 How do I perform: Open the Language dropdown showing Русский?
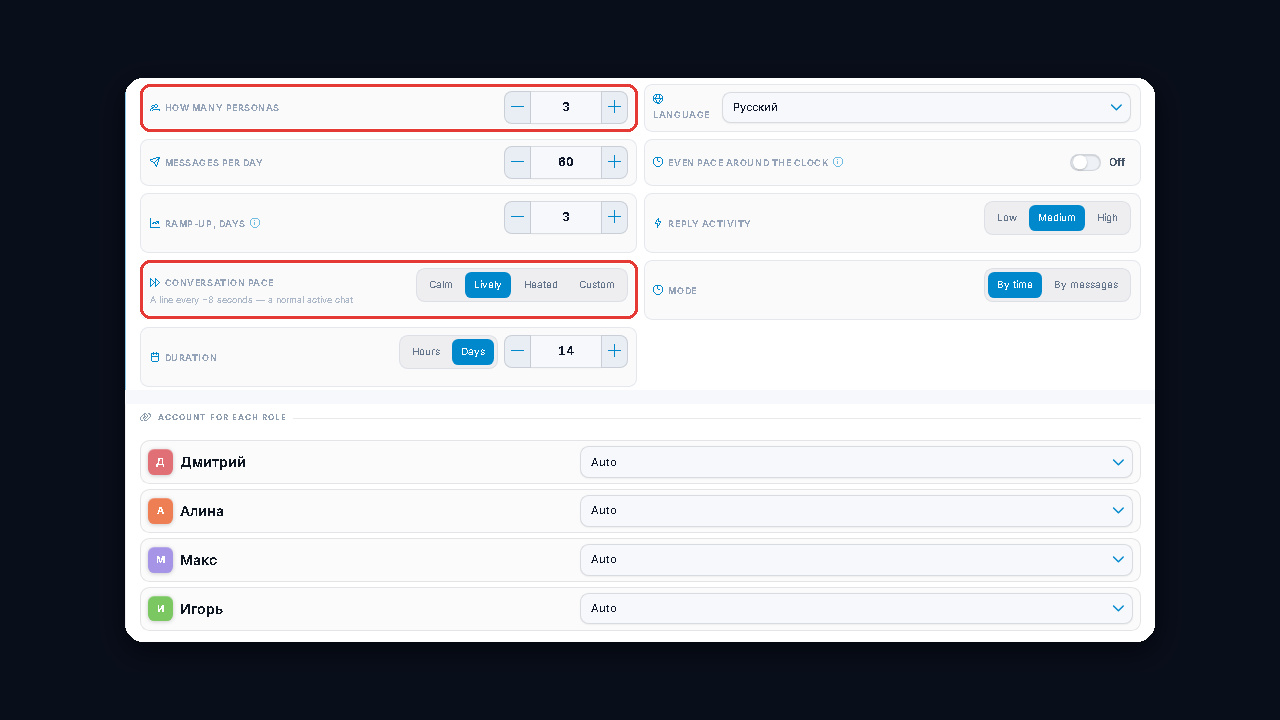[926, 107]
